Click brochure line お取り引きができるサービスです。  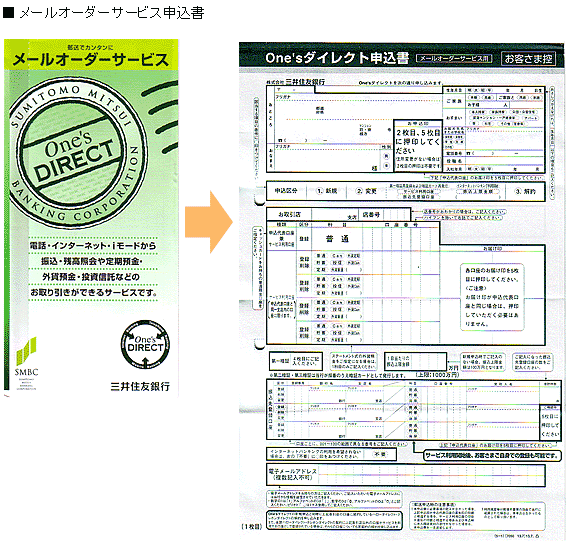coord(93,292)
